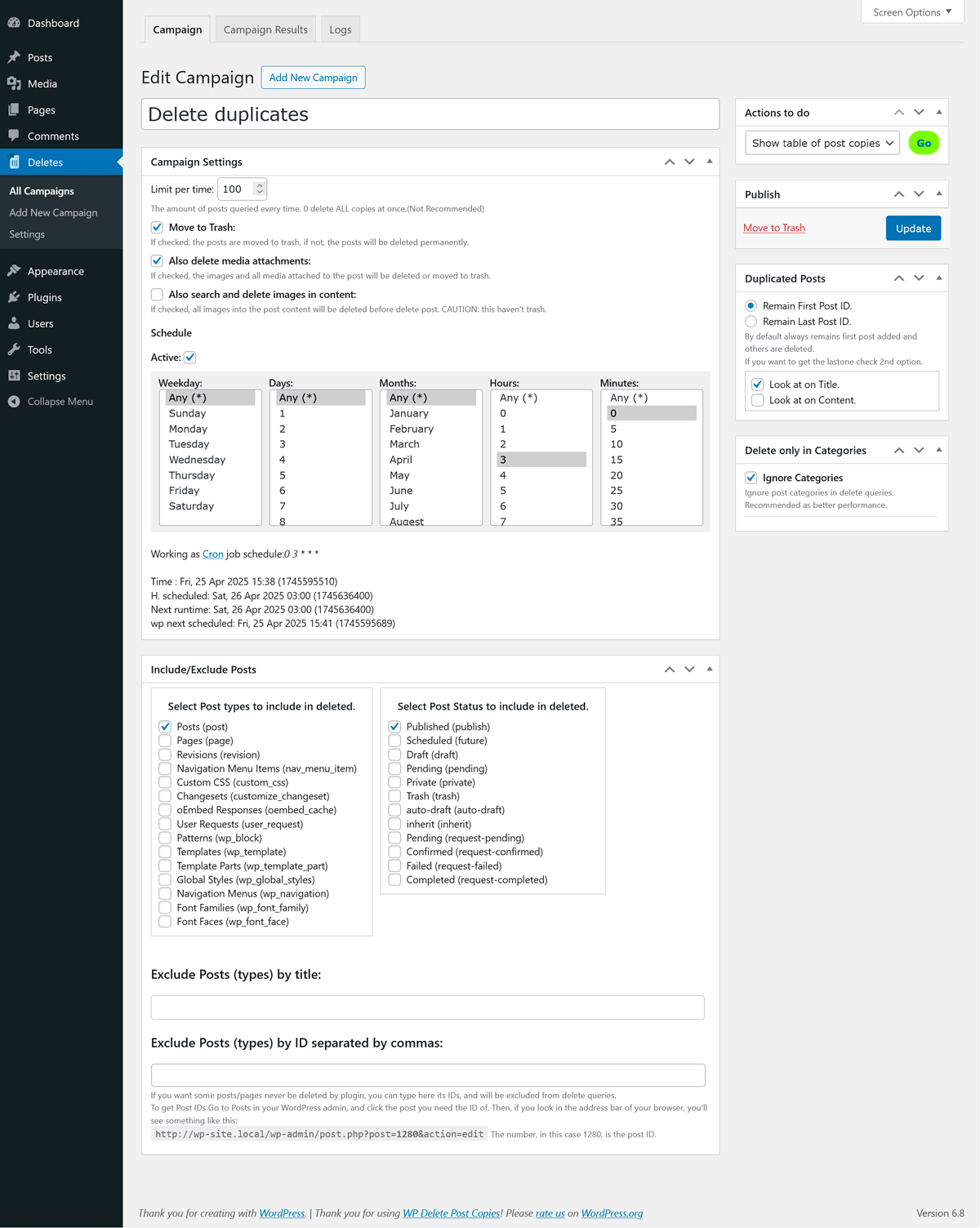This screenshot has width=980, height=1228.
Task: Click the Update button
Action: tap(912, 229)
